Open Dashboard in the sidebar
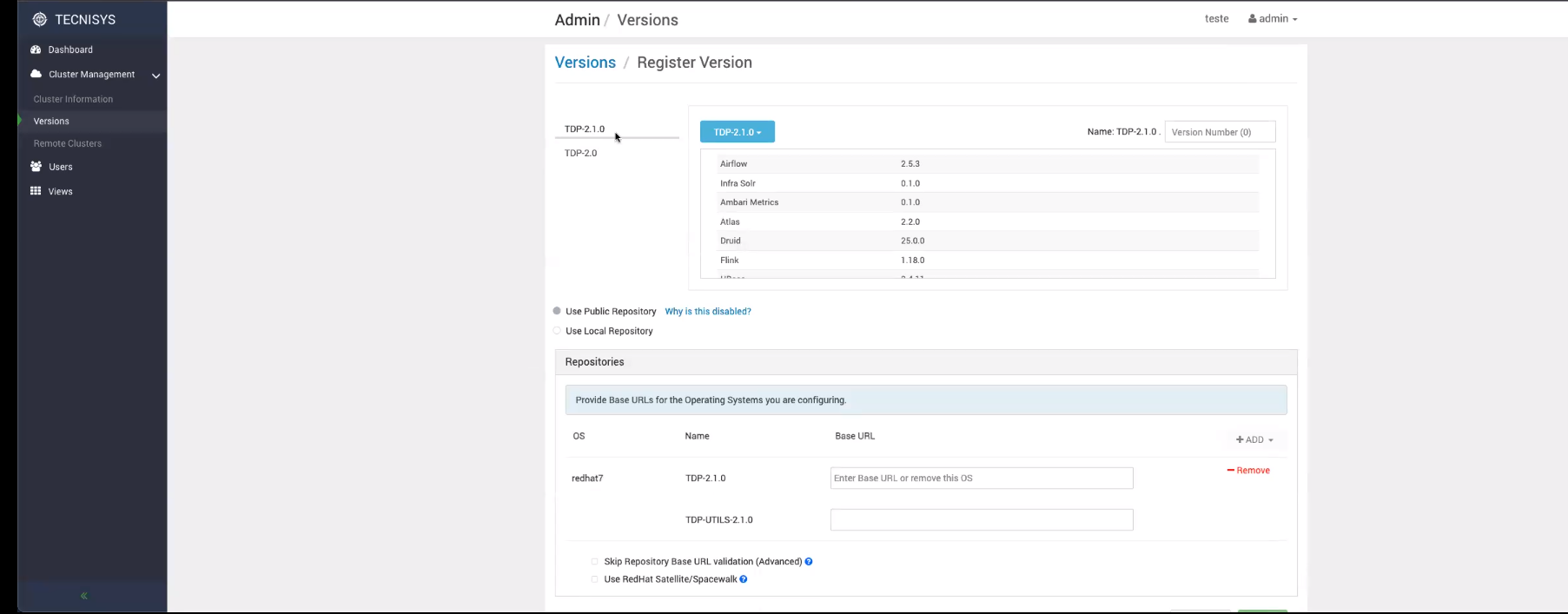The image size is (1568, 614). (70, 50)
